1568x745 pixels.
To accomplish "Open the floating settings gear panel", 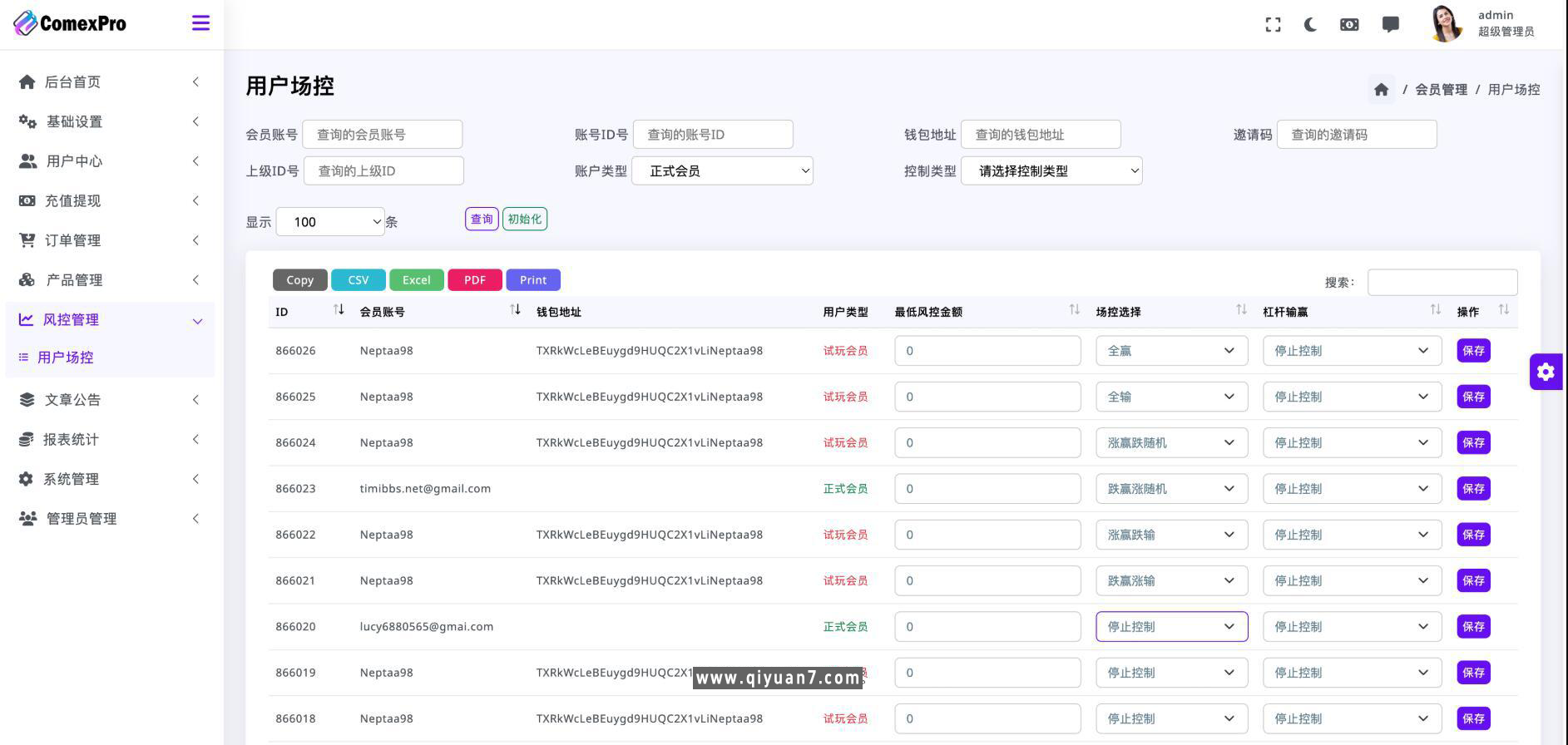I will (x=1546, y=372).
